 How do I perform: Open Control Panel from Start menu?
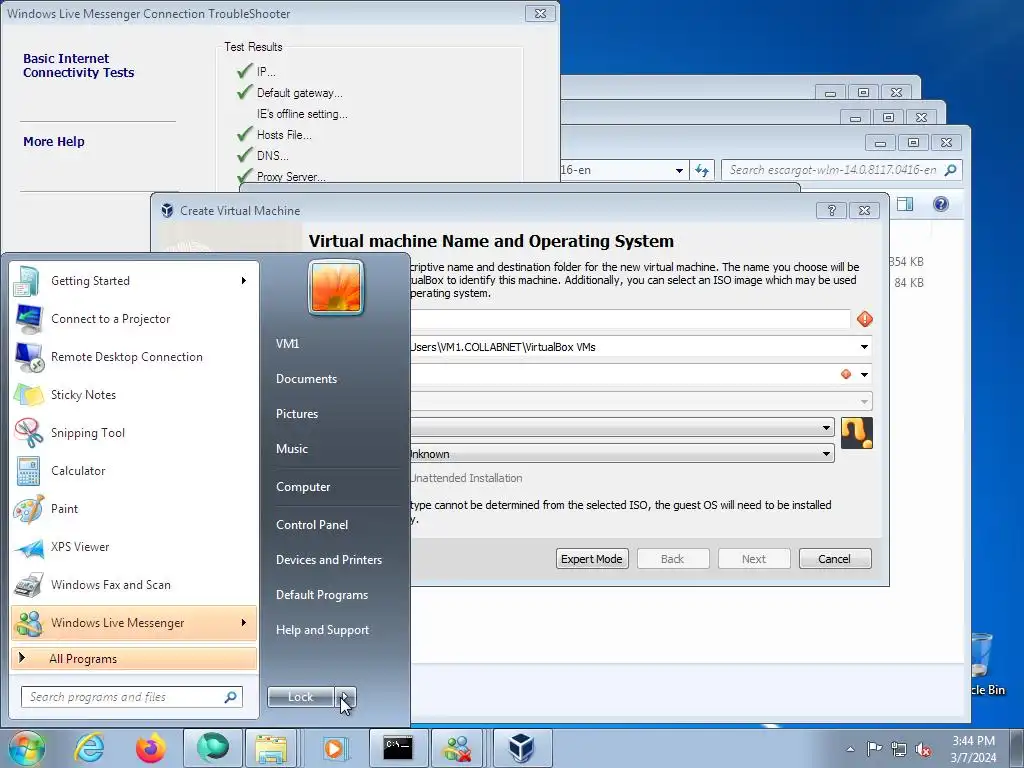pos(312,524)
